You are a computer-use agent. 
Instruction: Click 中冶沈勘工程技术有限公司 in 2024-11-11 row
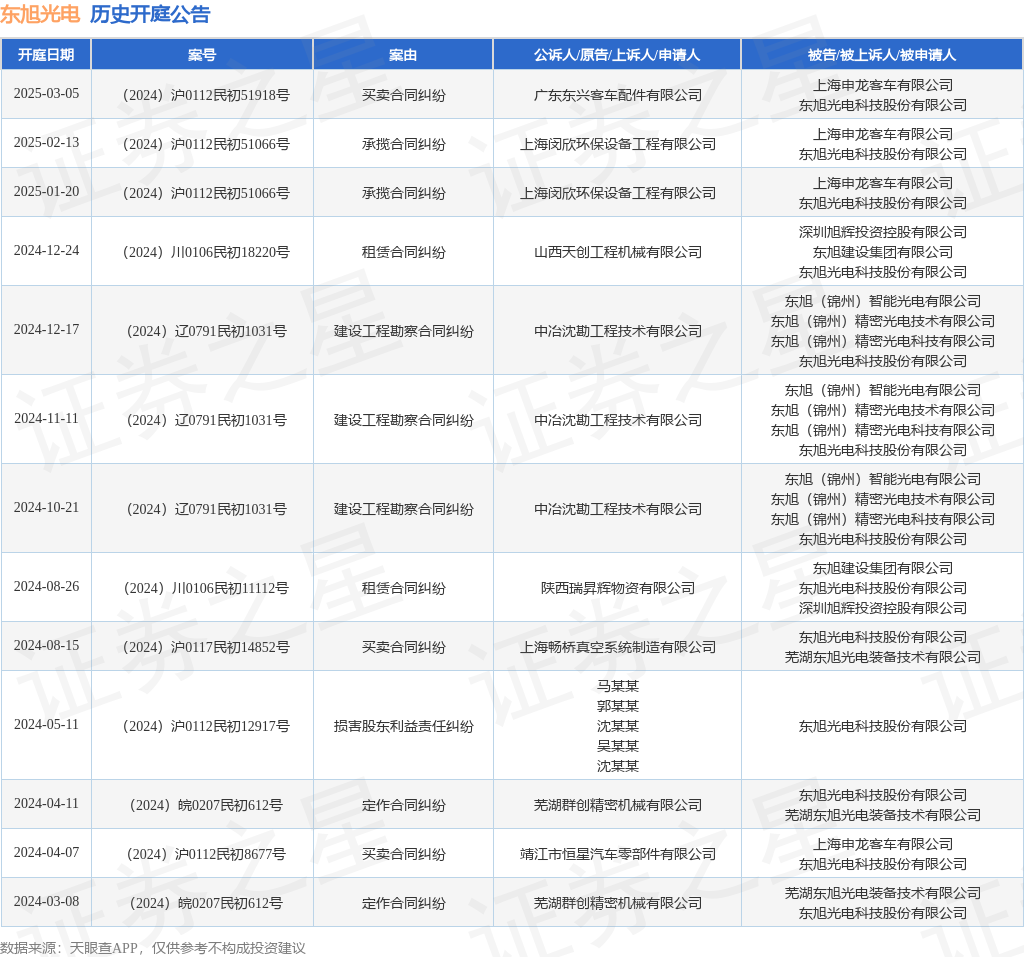point(618,420)
